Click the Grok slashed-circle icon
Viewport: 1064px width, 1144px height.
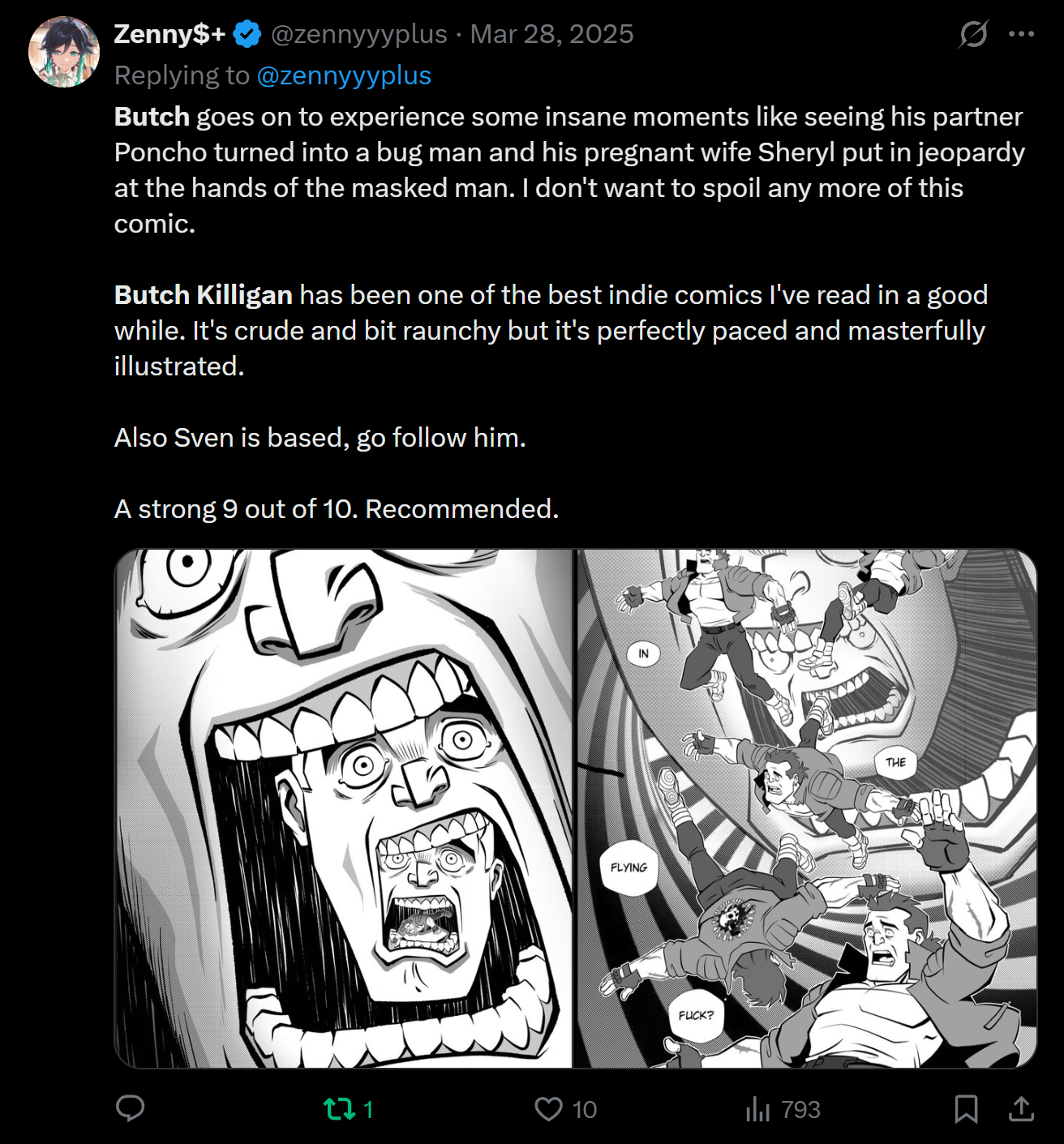pos(972,34)
